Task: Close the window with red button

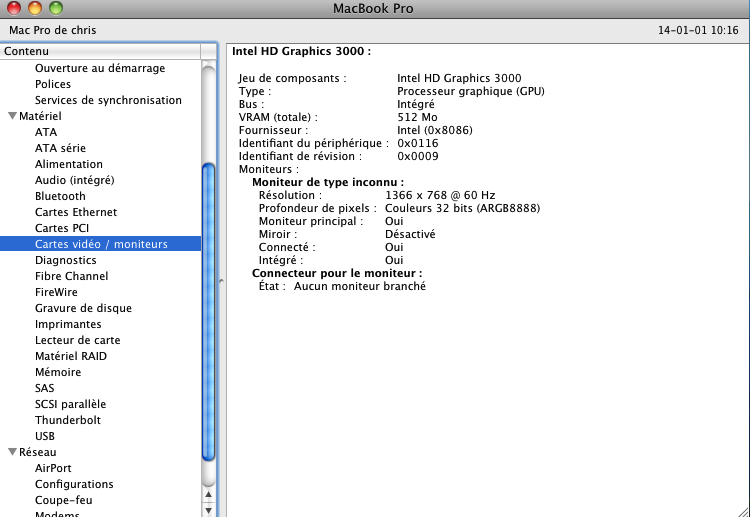Action: click(14, 8)
